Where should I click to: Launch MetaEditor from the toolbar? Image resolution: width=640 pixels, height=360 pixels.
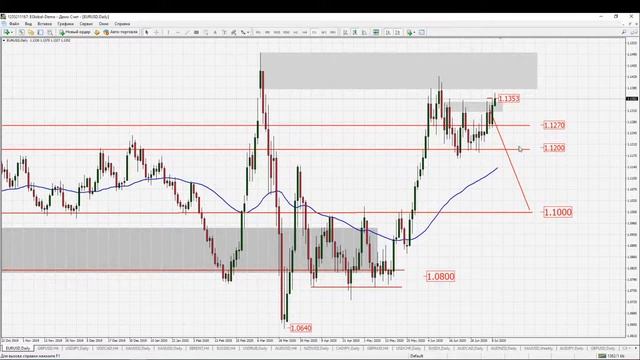point(97,32)
